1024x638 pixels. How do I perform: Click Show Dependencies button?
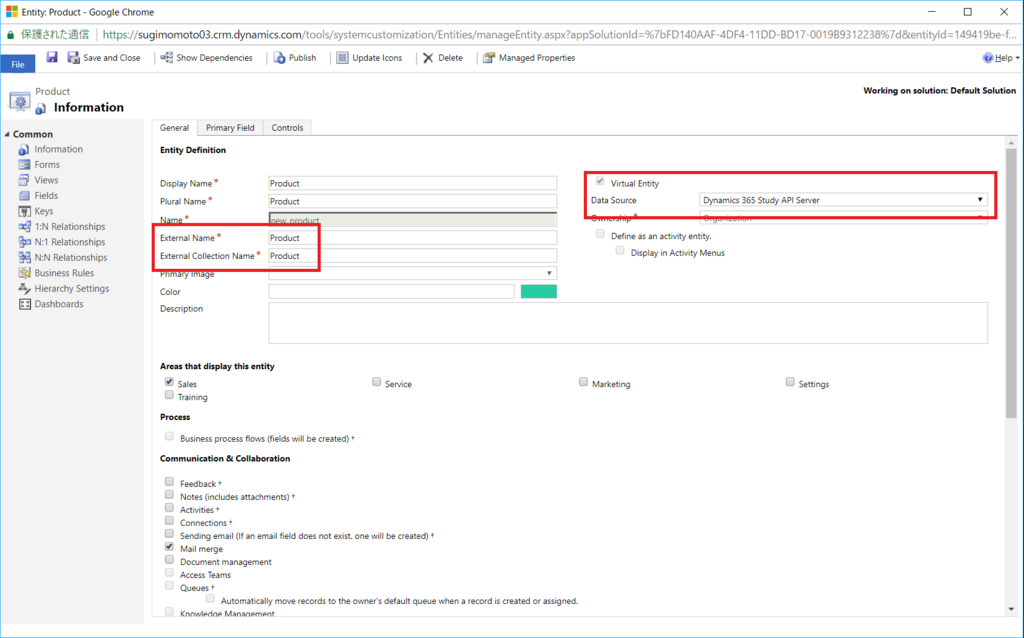pyautogui.click(x=206, y=58)
